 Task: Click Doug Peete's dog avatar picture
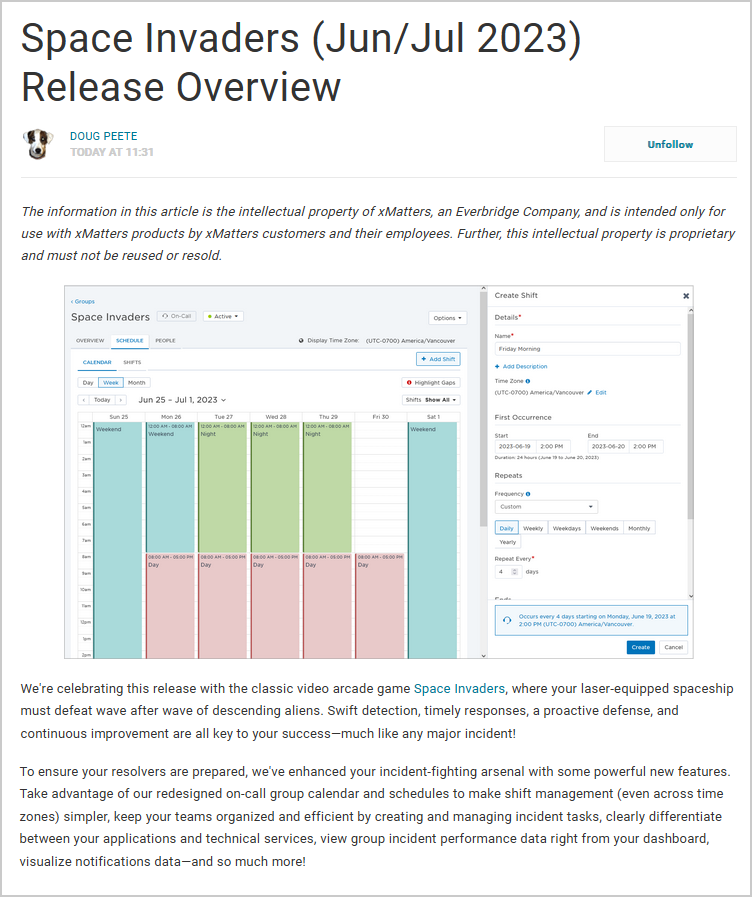[x=38, y=144]
